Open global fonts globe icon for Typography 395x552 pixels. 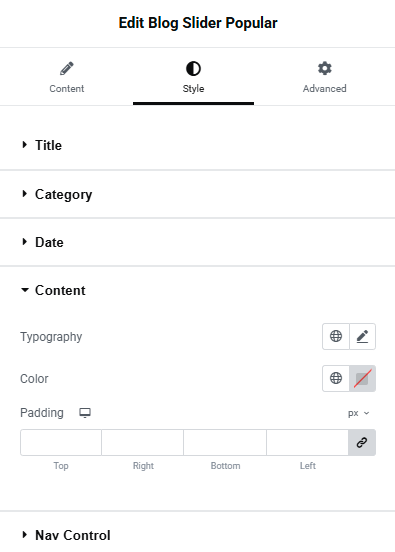tap(336, 336)
